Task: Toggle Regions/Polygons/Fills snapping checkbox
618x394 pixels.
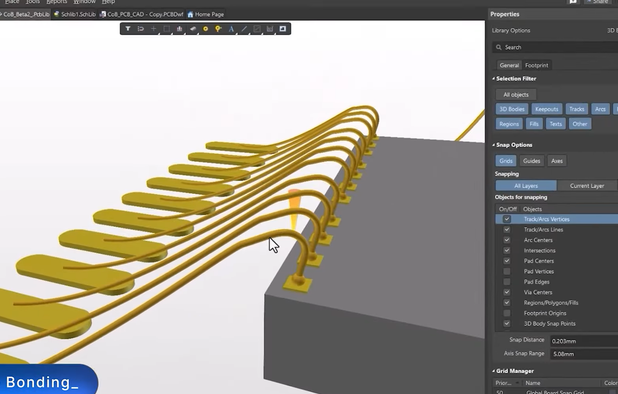Action: 507,303
